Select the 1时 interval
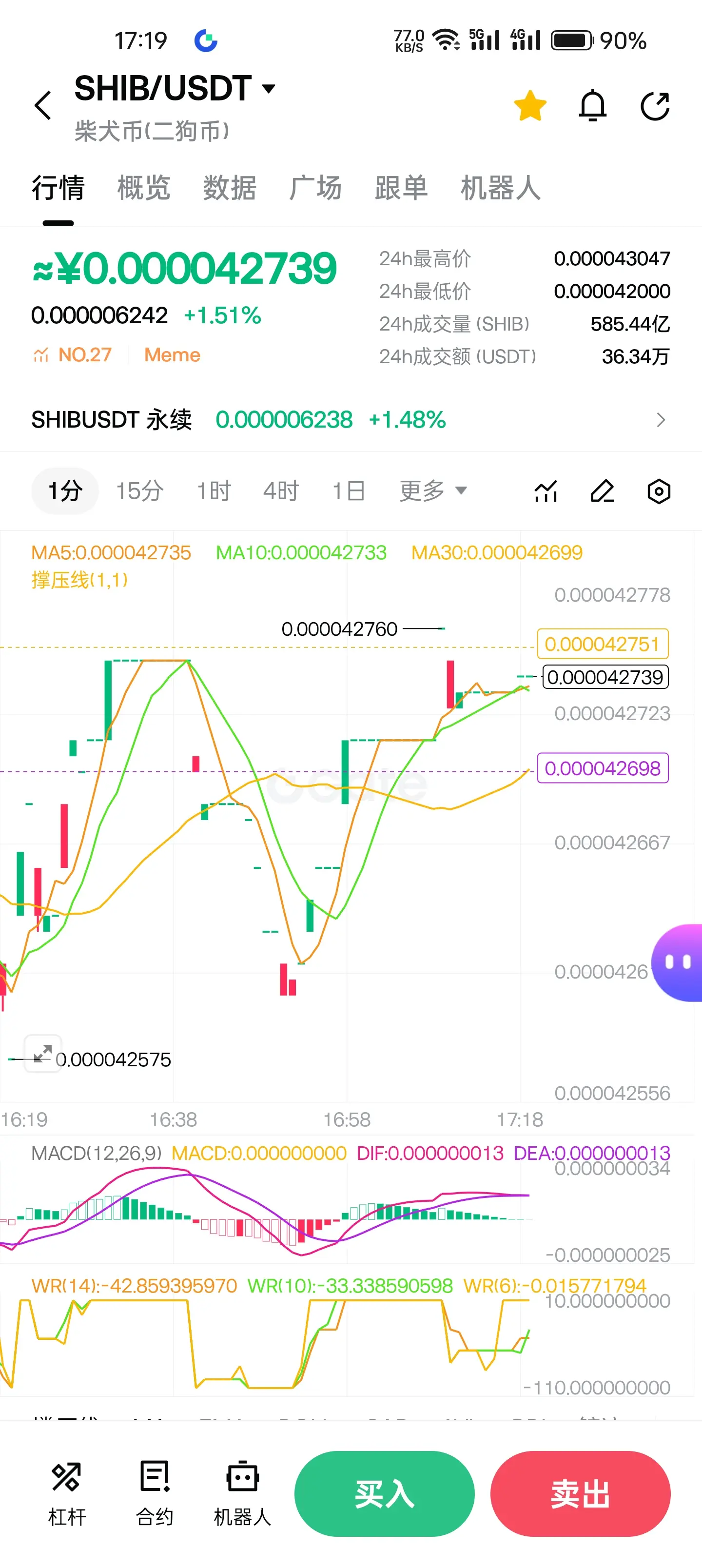The width and height of the screenshot is (702, 1568). (214, 490)
